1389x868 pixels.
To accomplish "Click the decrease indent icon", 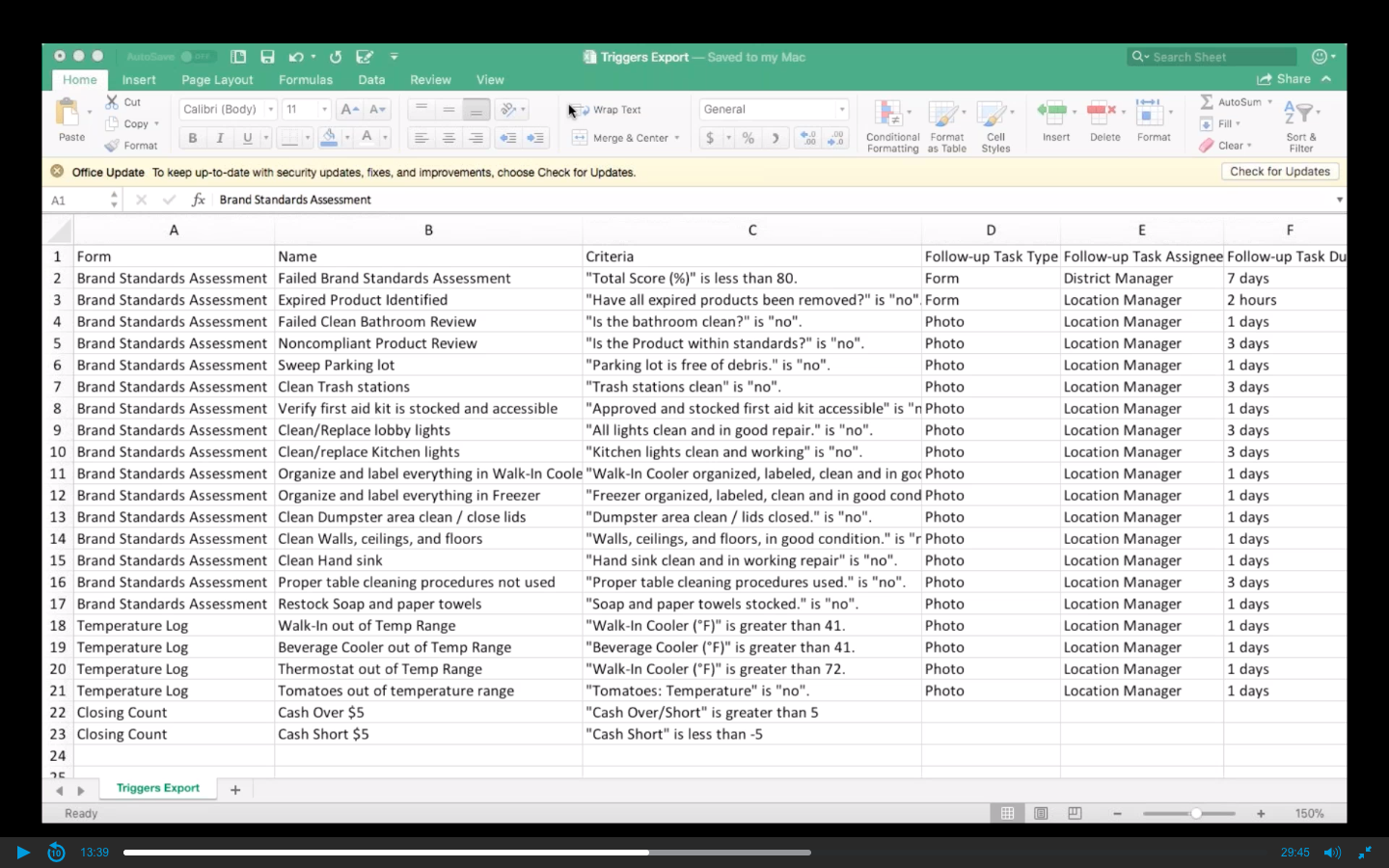I will [x=507, y=138].
